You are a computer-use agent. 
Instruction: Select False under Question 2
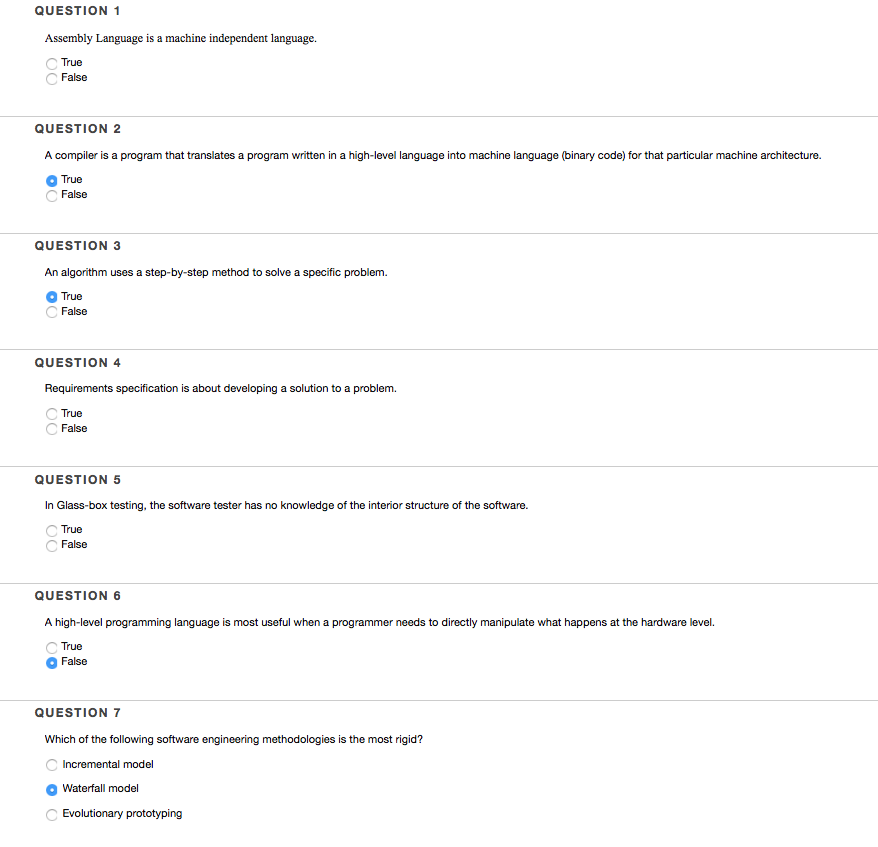[52, 195]
